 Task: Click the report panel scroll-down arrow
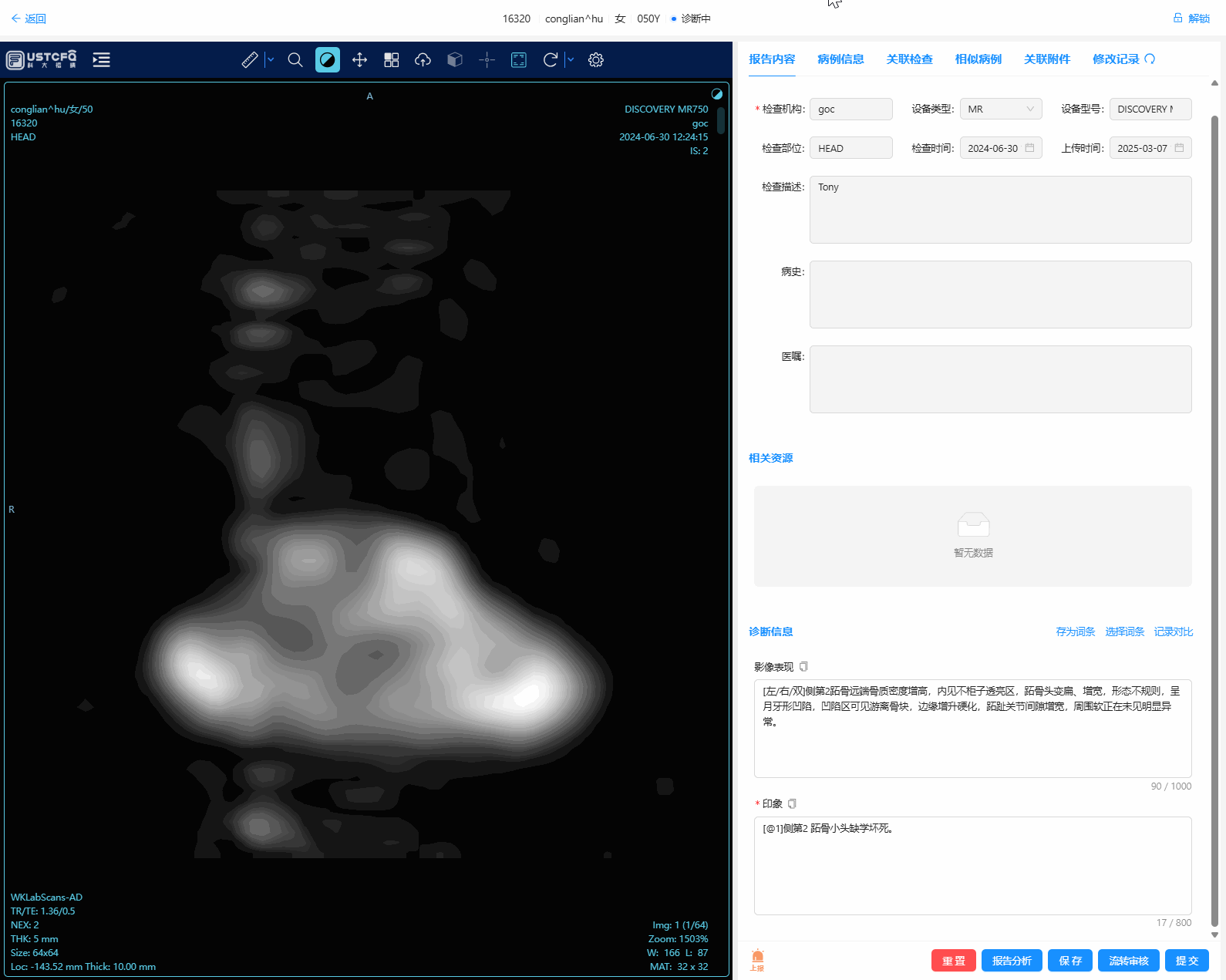pos(1214,935)
